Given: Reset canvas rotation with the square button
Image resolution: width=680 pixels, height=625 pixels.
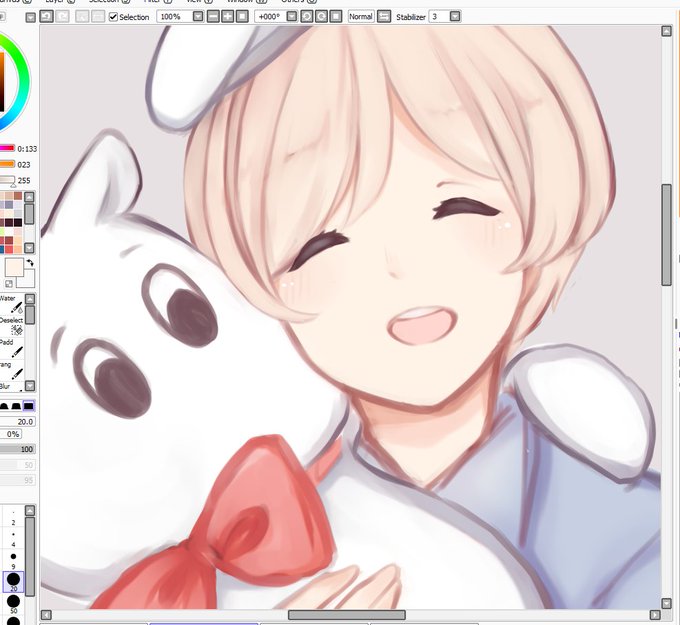Looking at the screenshot, I should pyautogui.click(x=336, y=16).
